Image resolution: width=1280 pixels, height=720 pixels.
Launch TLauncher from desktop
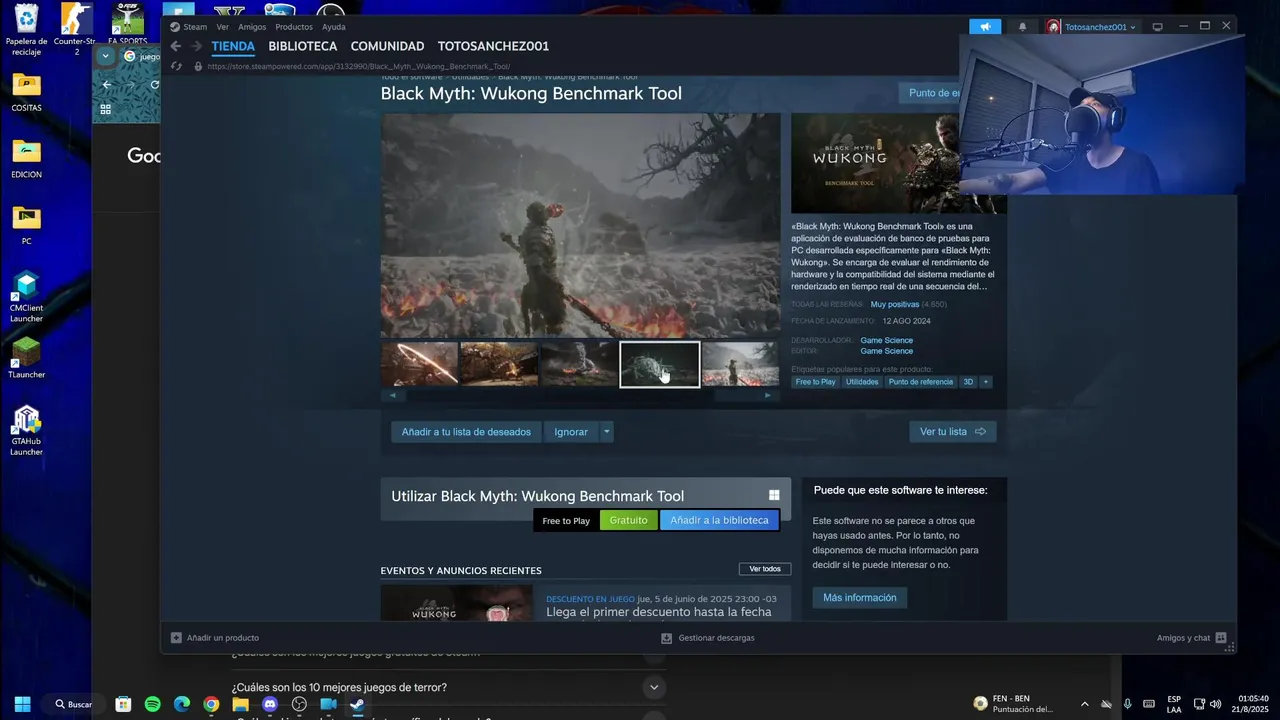click(x=26, y=358)
